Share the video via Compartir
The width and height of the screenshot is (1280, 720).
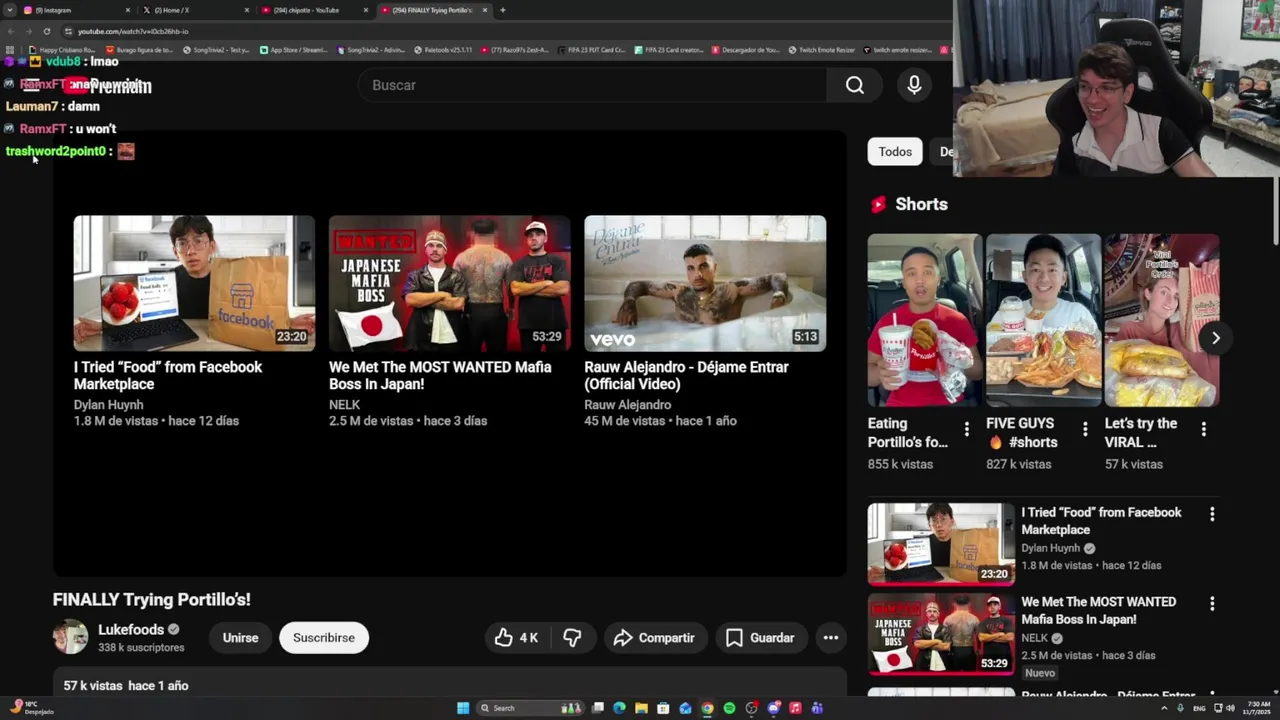[x=654, y=637]
